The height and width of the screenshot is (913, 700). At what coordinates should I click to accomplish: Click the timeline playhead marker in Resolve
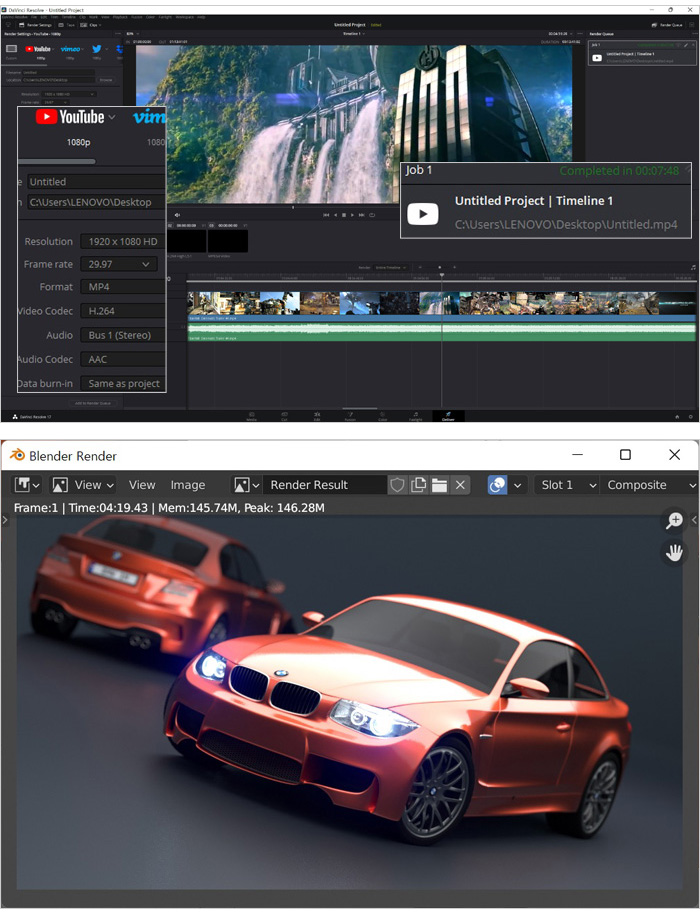441,275
